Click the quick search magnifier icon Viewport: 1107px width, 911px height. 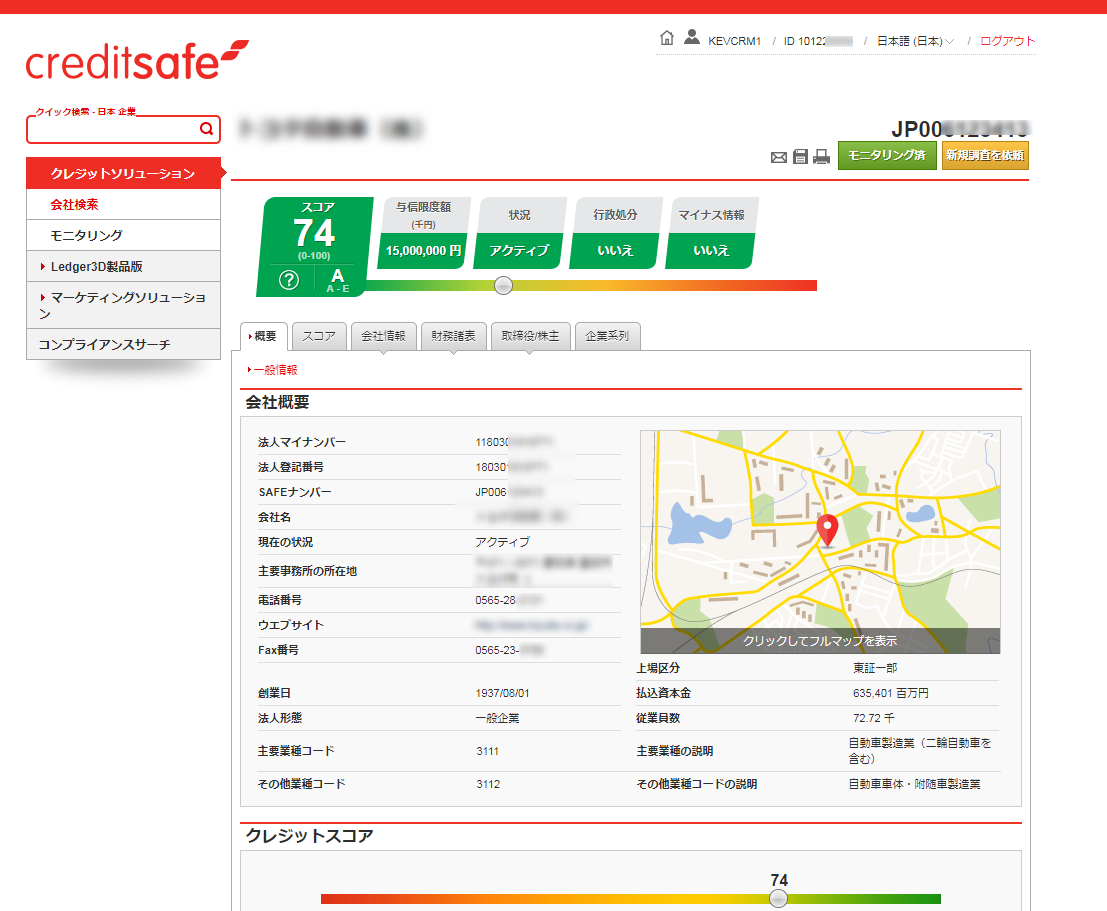(x=206, y=129)
